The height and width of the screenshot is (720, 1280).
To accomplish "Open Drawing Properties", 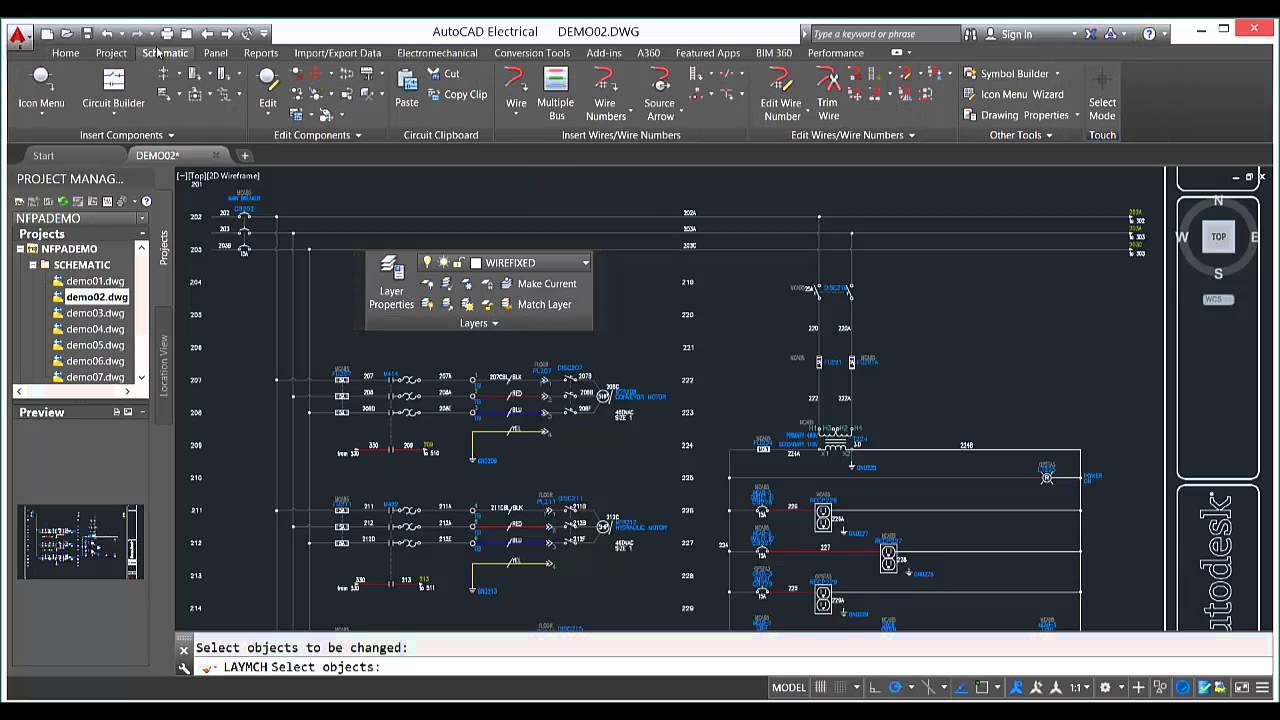I will [1016, 115].
